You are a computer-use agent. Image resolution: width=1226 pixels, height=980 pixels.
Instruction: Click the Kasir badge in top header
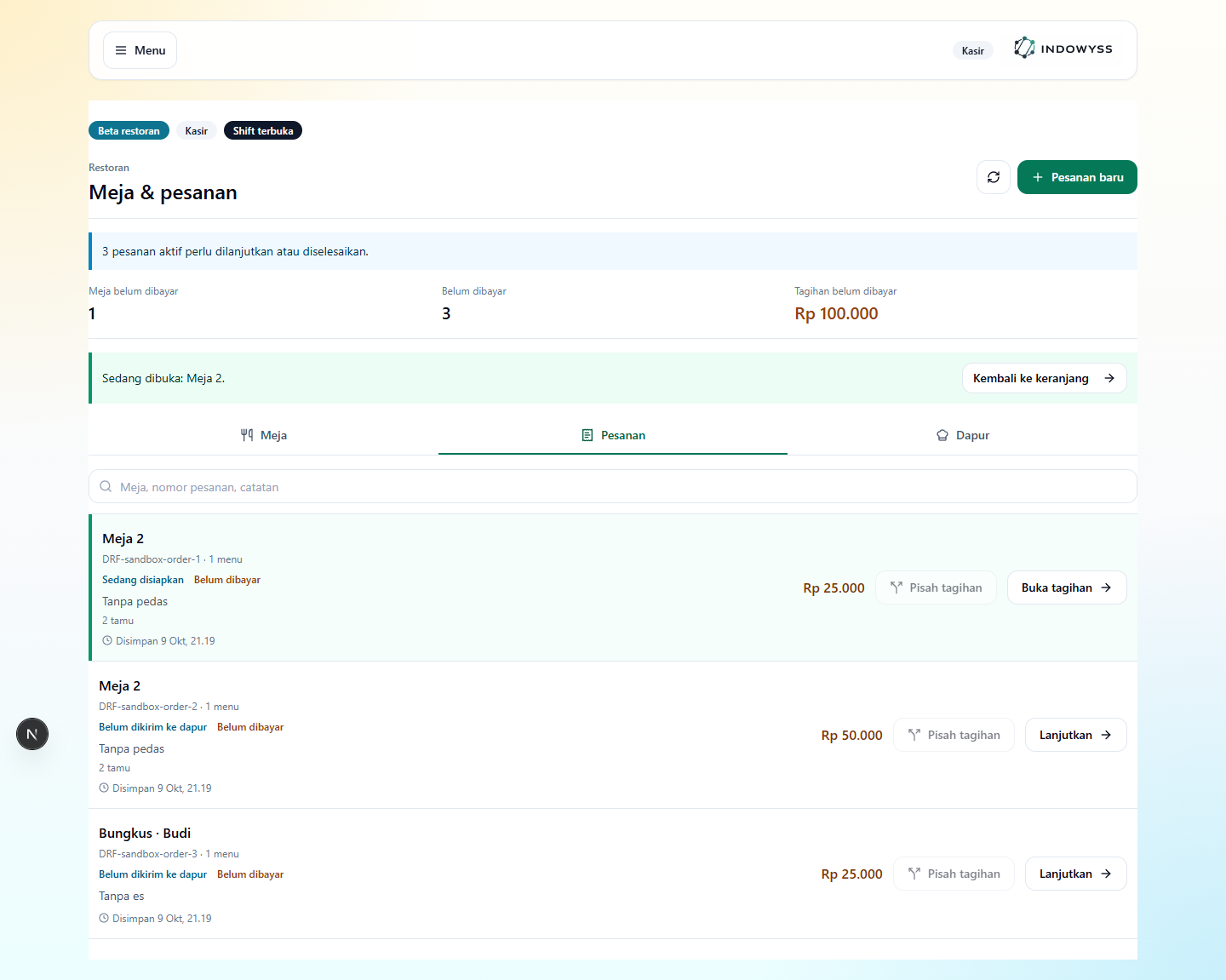[x=972, y=50]
